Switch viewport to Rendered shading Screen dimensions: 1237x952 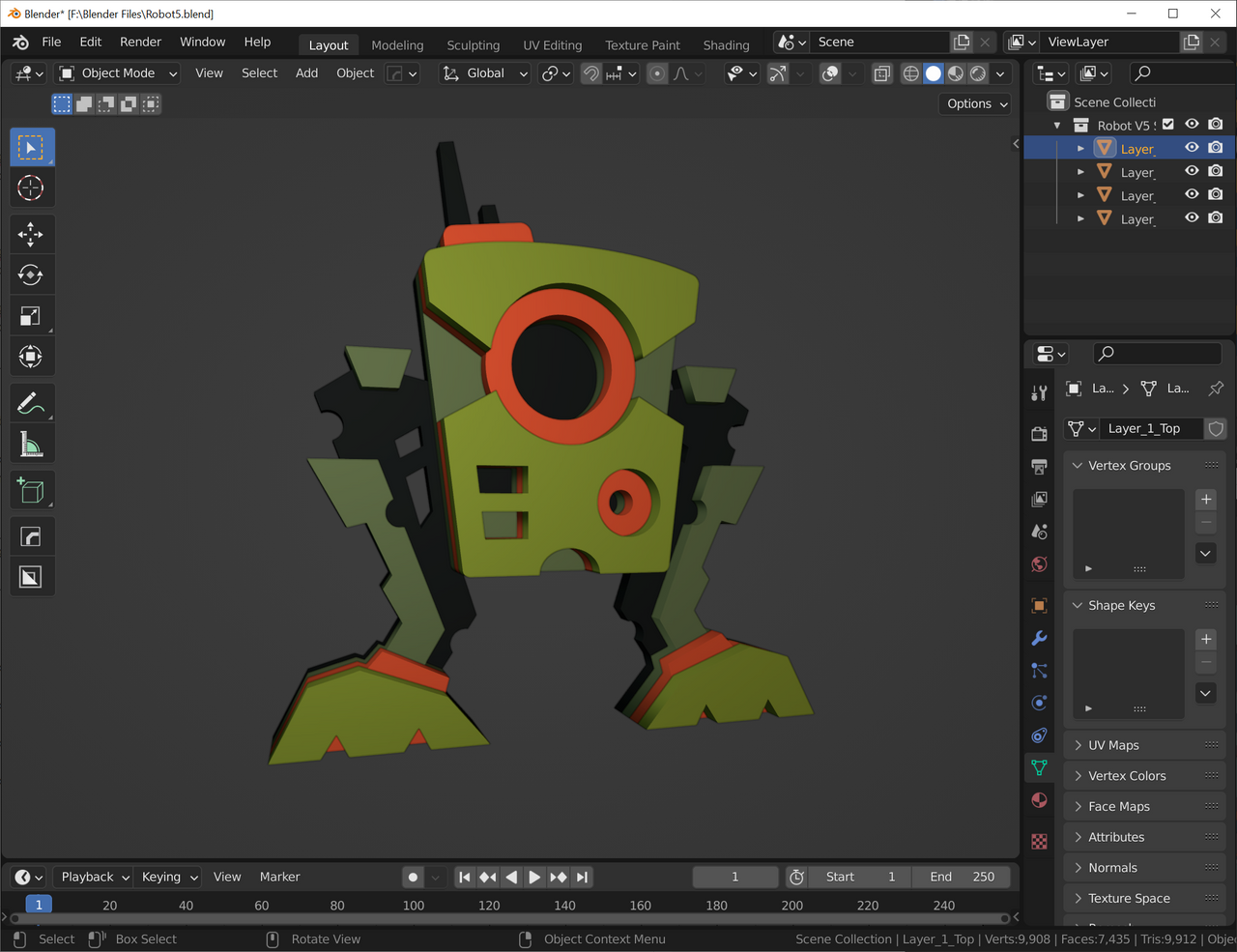coord(978,73)
